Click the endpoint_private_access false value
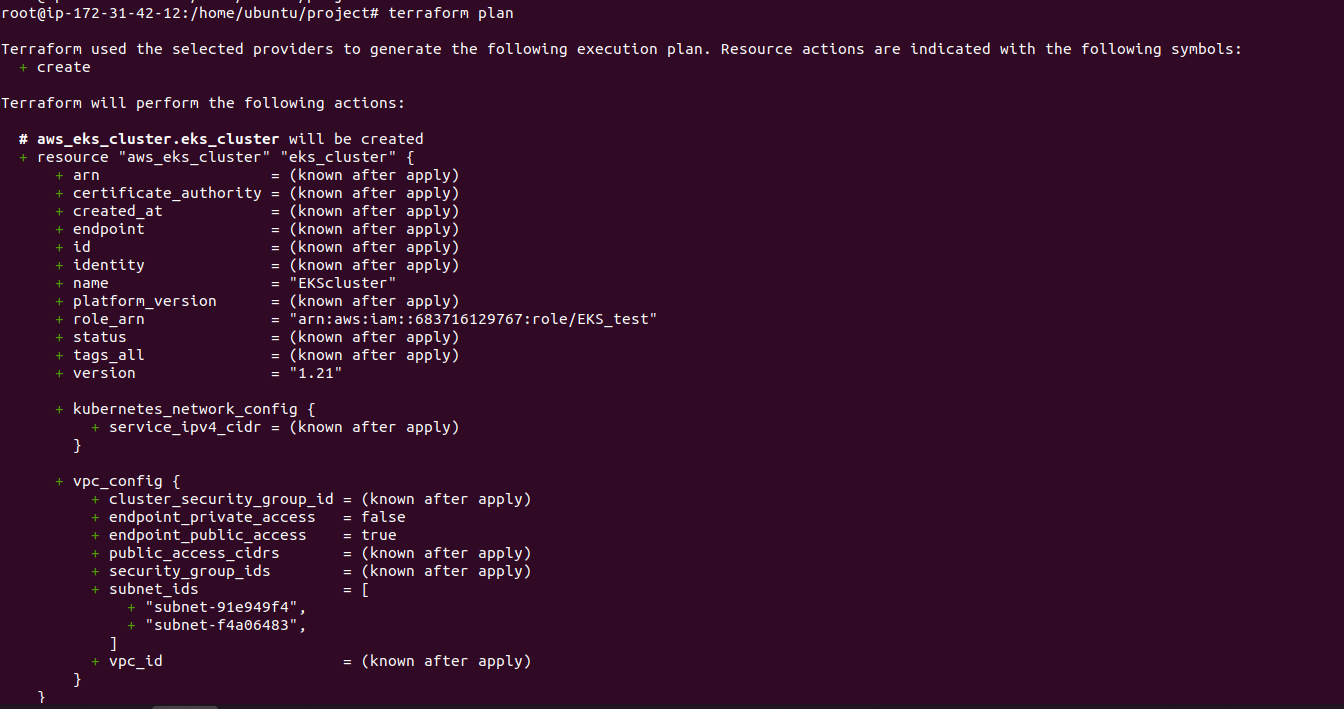This screenshot has width=1344, height=709. [383, 517]
